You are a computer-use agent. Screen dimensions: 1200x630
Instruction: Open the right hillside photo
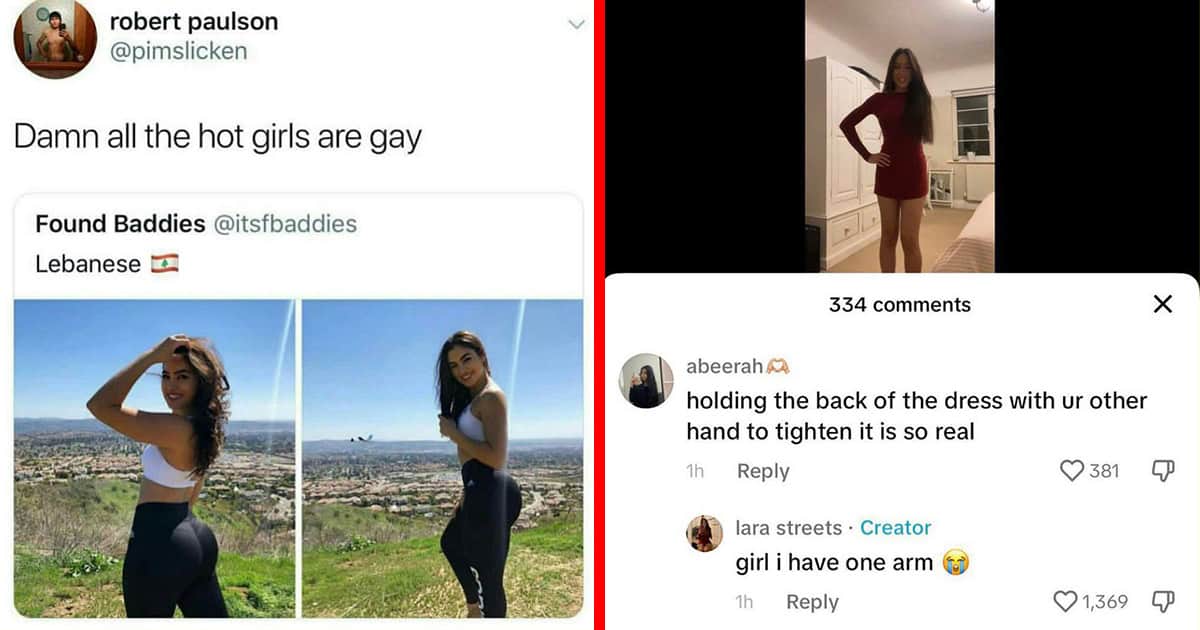(x=442, y=458)
